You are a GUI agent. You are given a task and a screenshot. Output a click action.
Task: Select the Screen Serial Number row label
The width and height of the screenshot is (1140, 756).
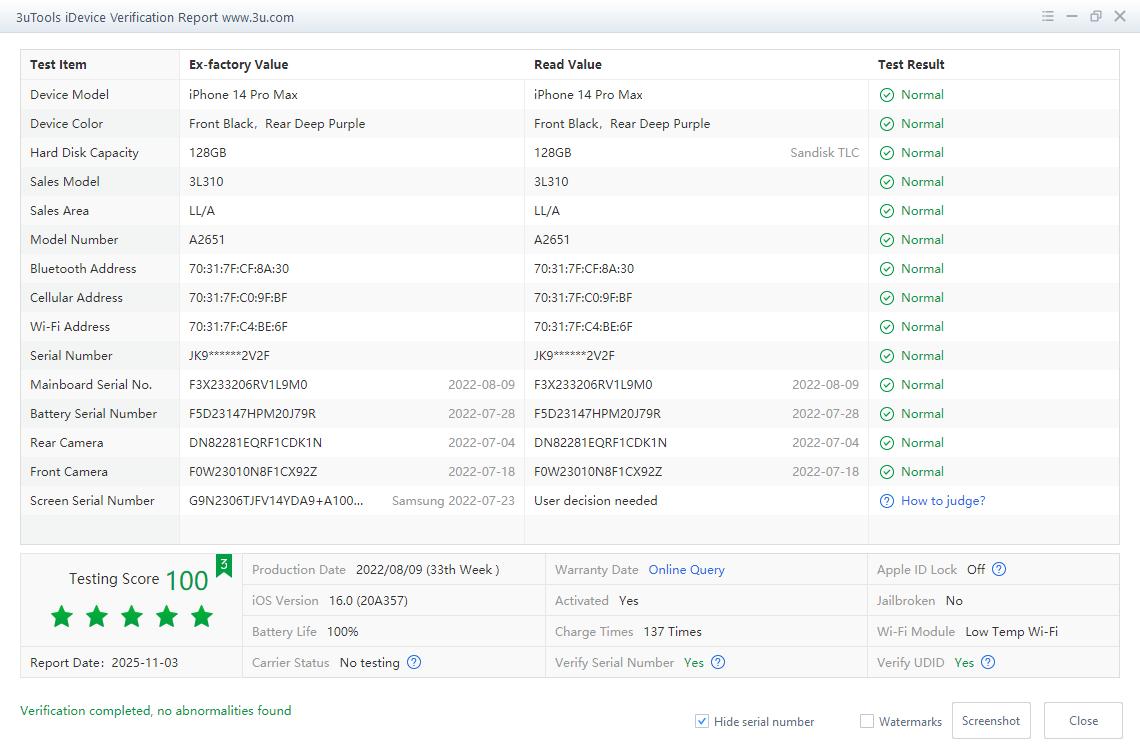pos(92,501)
